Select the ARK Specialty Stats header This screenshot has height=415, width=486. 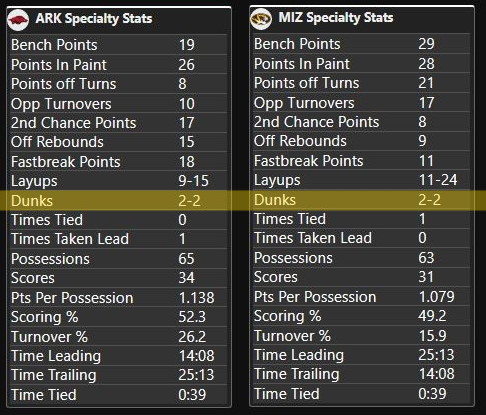(x=94, y=19)
